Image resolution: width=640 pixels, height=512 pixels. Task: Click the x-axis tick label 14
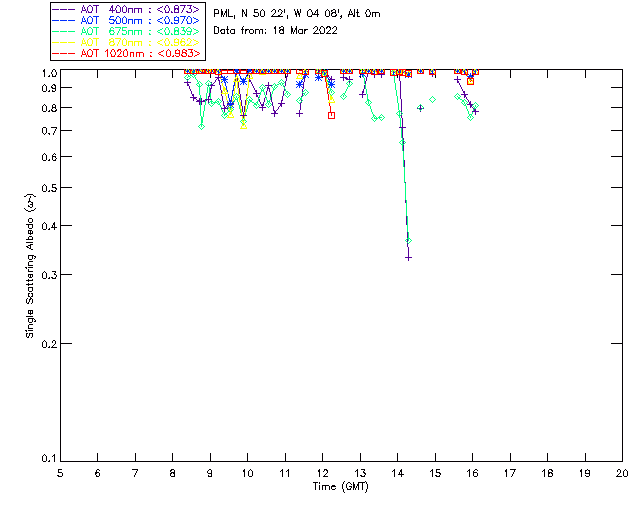pyautogui.click(x=398, y=474)
